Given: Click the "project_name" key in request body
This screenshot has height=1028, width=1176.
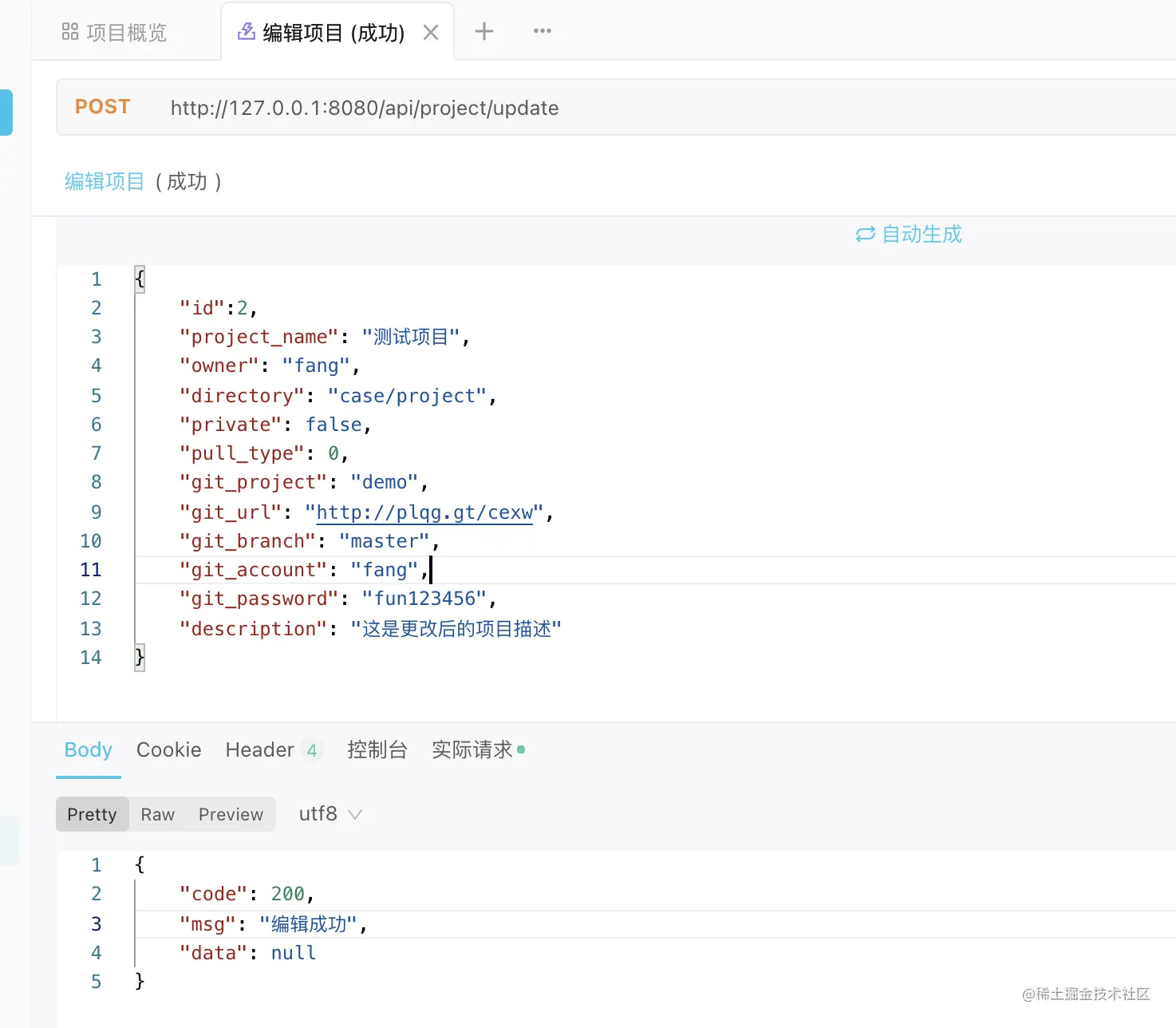Looking at the screenshot, I should [x=258, y=337].
